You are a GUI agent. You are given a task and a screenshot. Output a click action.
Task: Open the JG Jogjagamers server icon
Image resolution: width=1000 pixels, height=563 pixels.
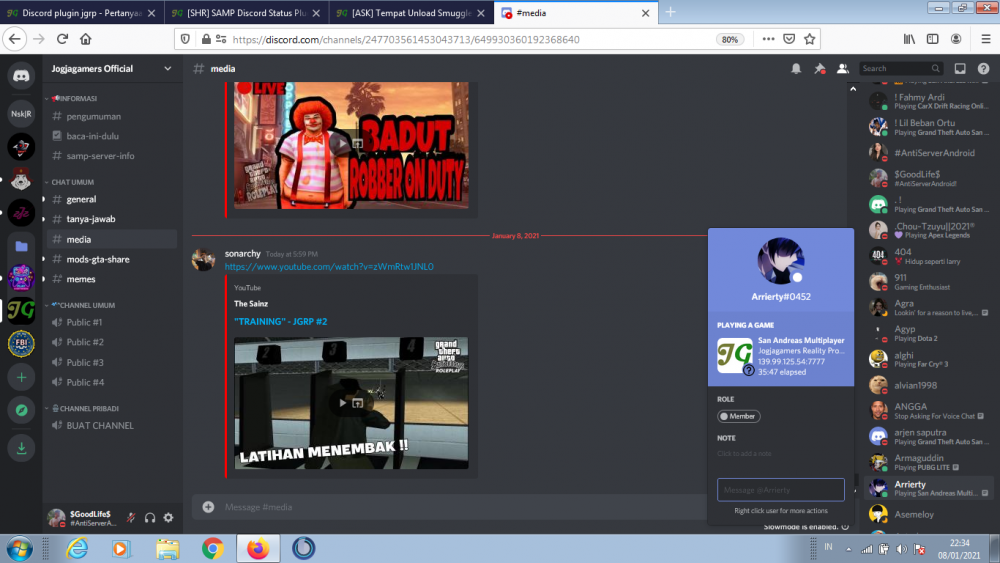point(21,311)
